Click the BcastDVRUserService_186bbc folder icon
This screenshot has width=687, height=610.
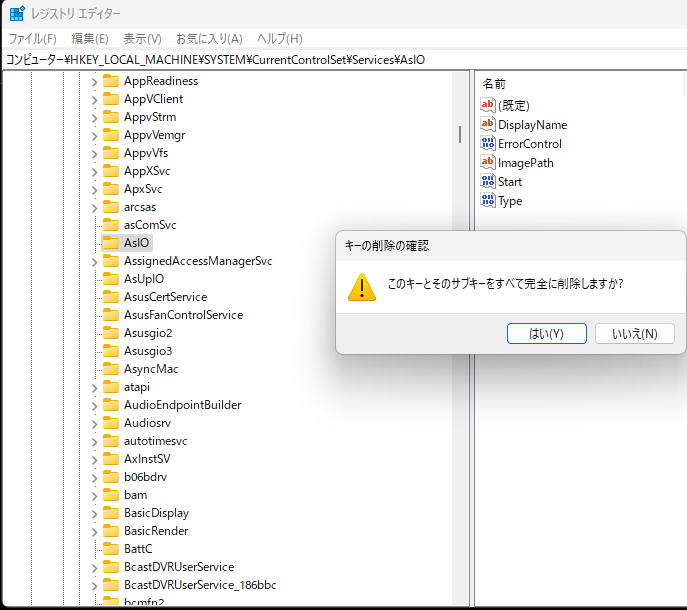coord(111,584)
